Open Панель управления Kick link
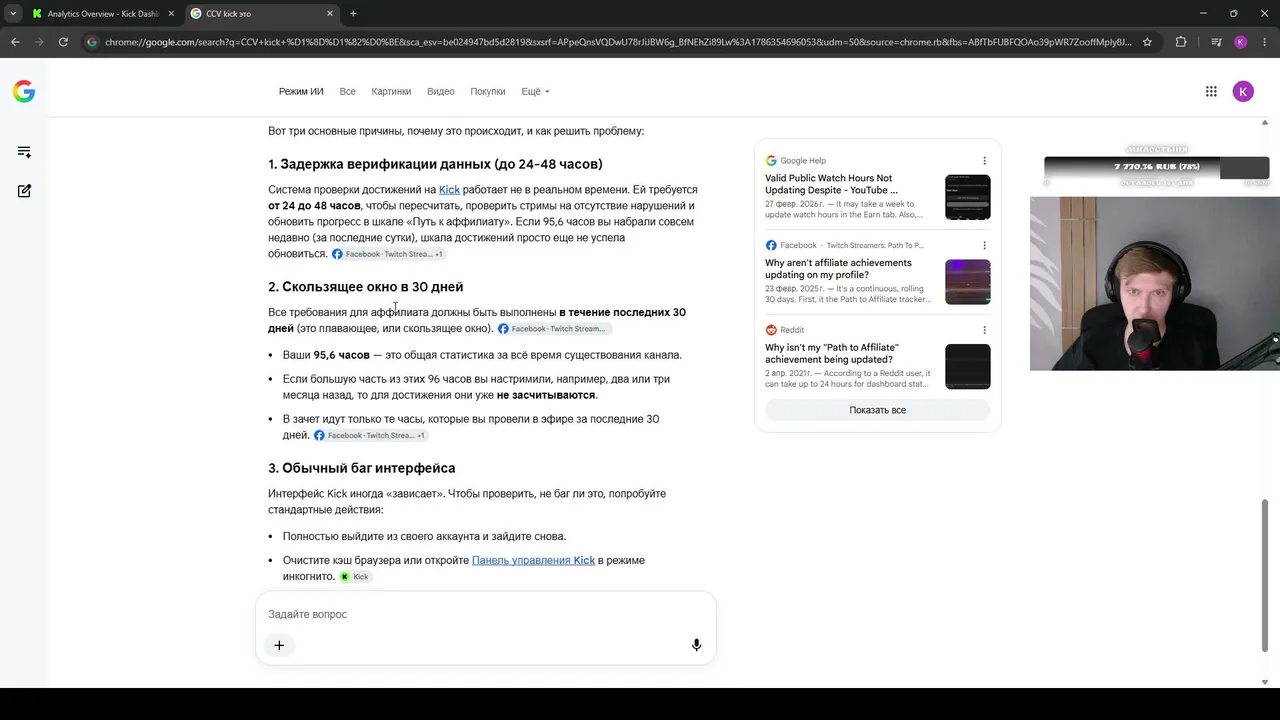The image size is (1280, 720). tap(533, 561)
